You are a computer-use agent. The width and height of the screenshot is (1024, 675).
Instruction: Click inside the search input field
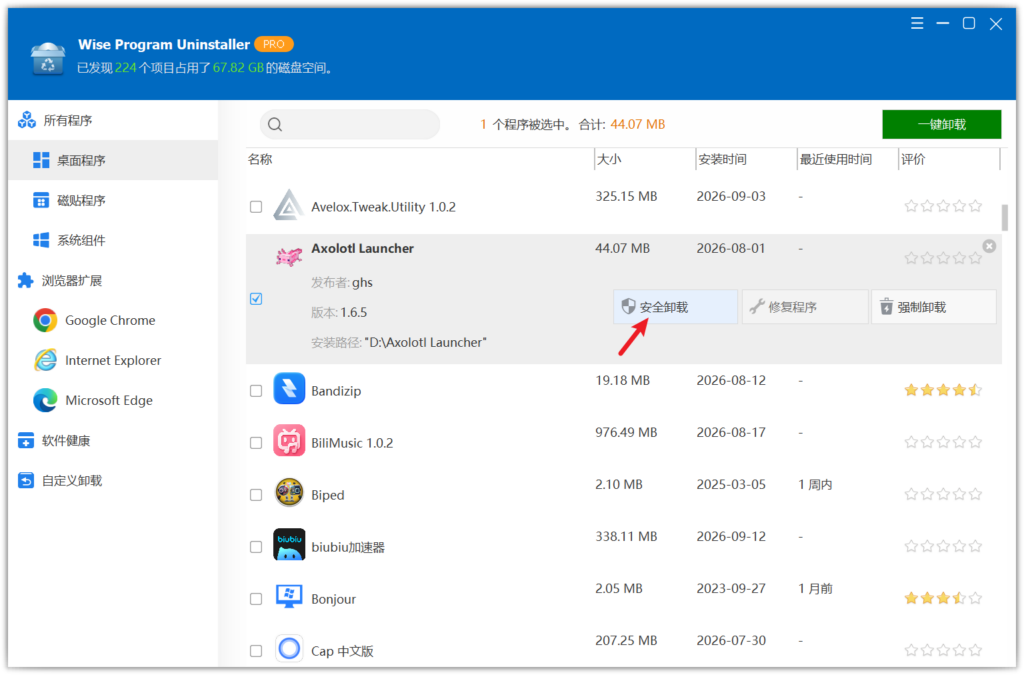point(350,124)
